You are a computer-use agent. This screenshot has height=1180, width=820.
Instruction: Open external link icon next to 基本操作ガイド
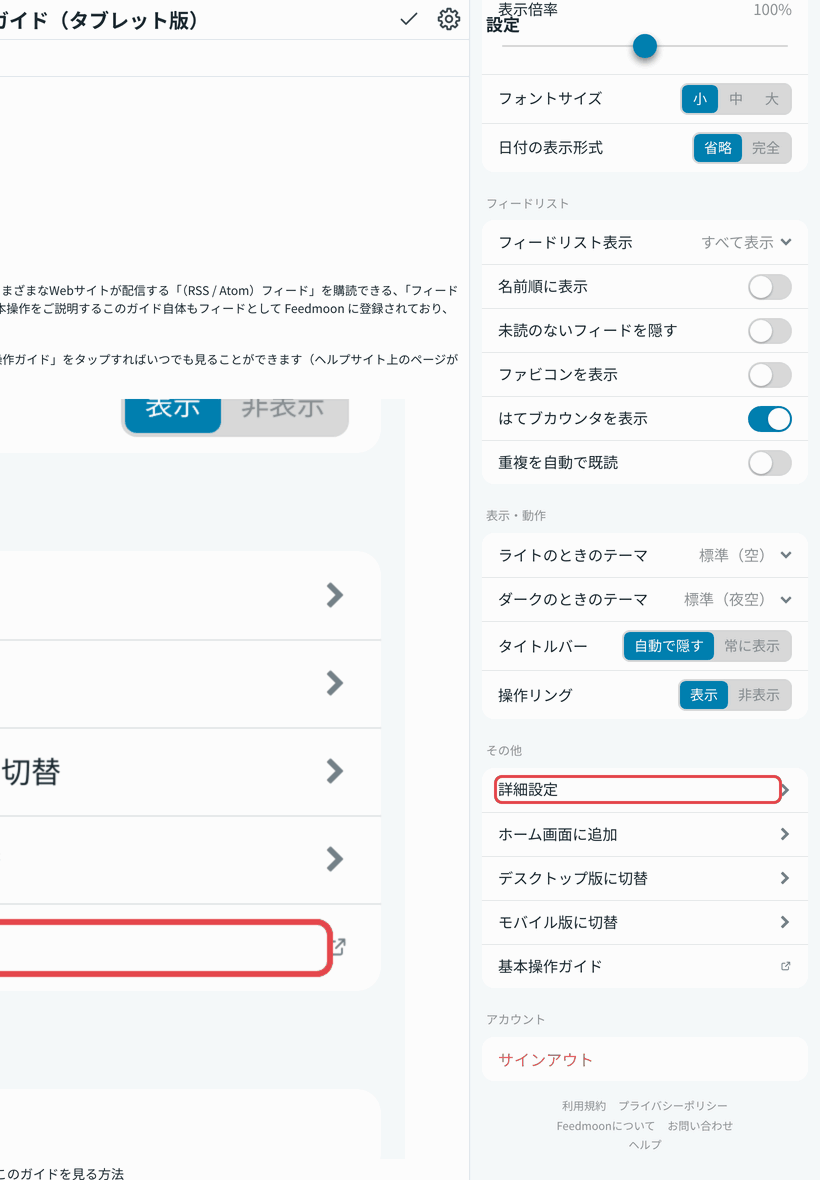click(x=785, y=966)
